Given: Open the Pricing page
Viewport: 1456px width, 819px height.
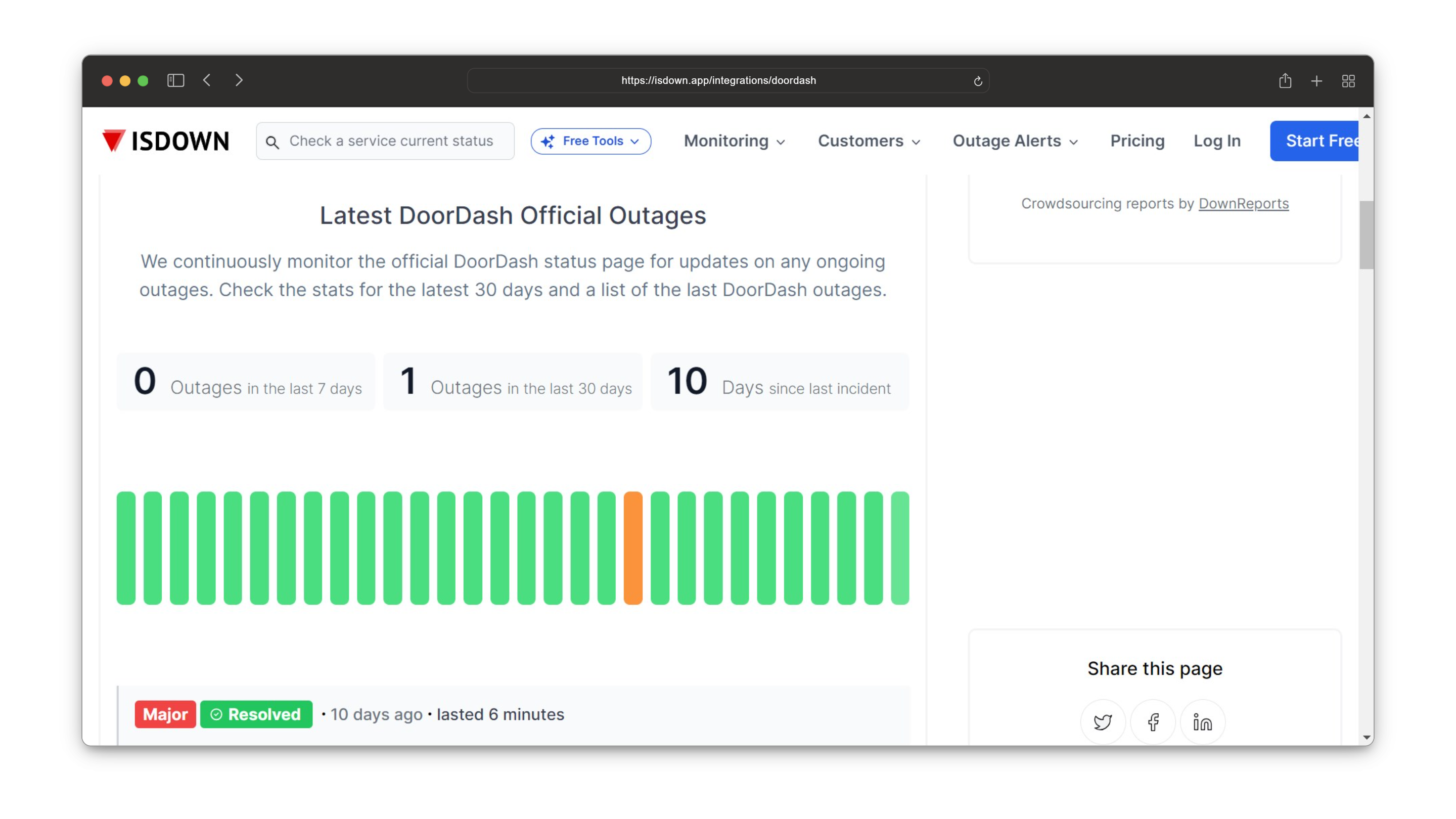Looking at the screenshot, I should click(1137, 141).
